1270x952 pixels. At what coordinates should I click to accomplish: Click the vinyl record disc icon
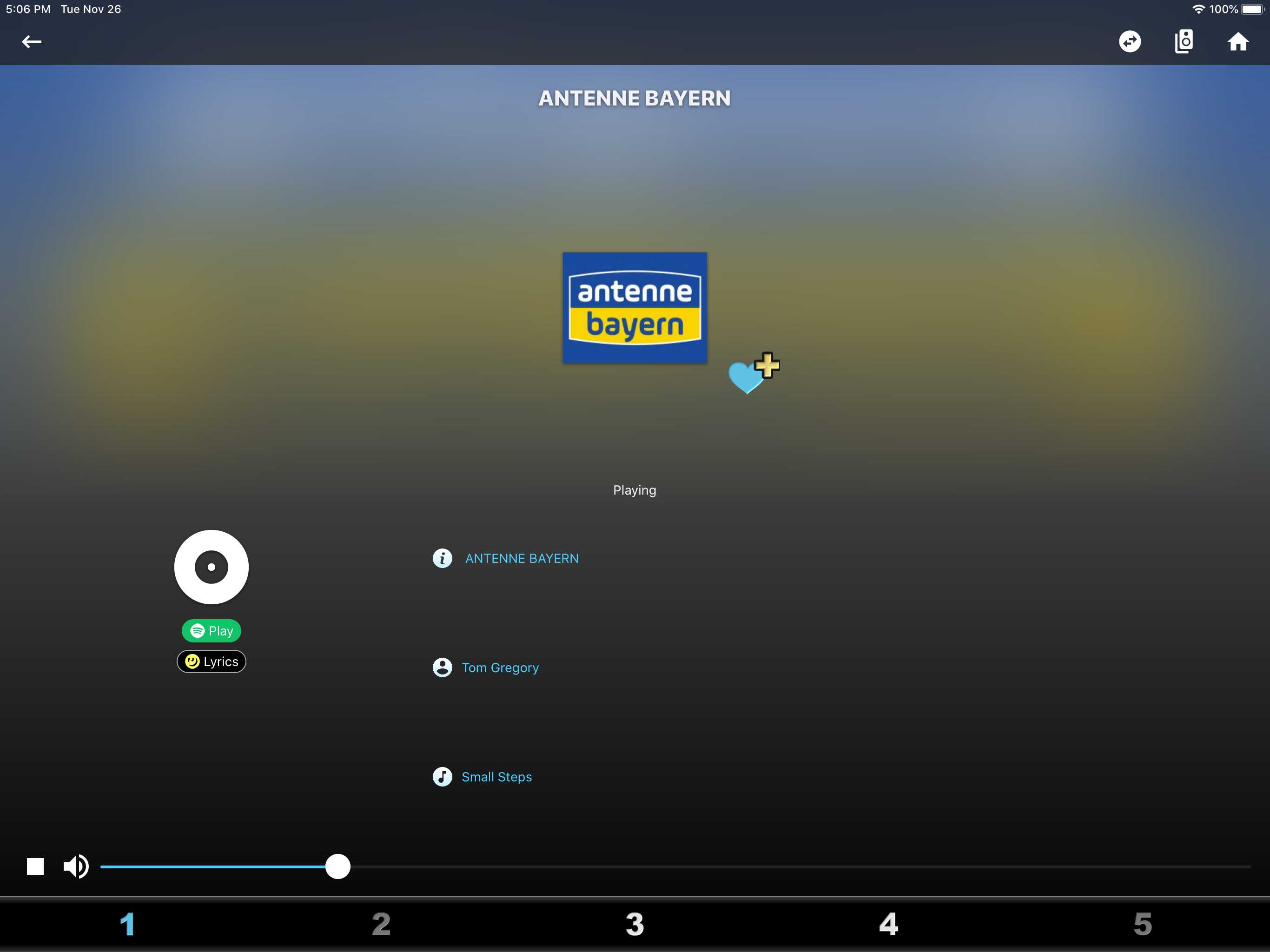(x=212, y=567)
